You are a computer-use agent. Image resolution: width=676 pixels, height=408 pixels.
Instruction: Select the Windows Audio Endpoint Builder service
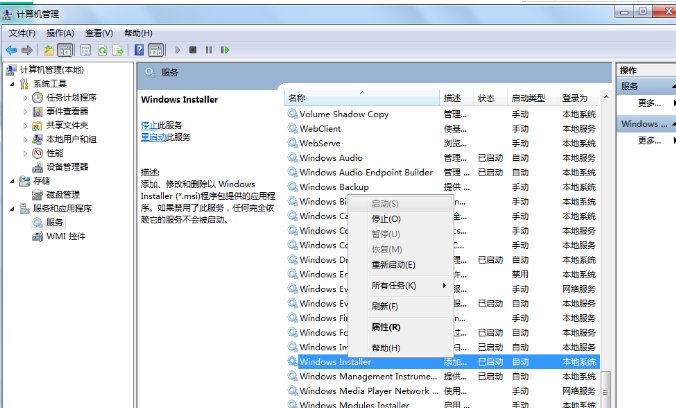click(x=442, y=173)
